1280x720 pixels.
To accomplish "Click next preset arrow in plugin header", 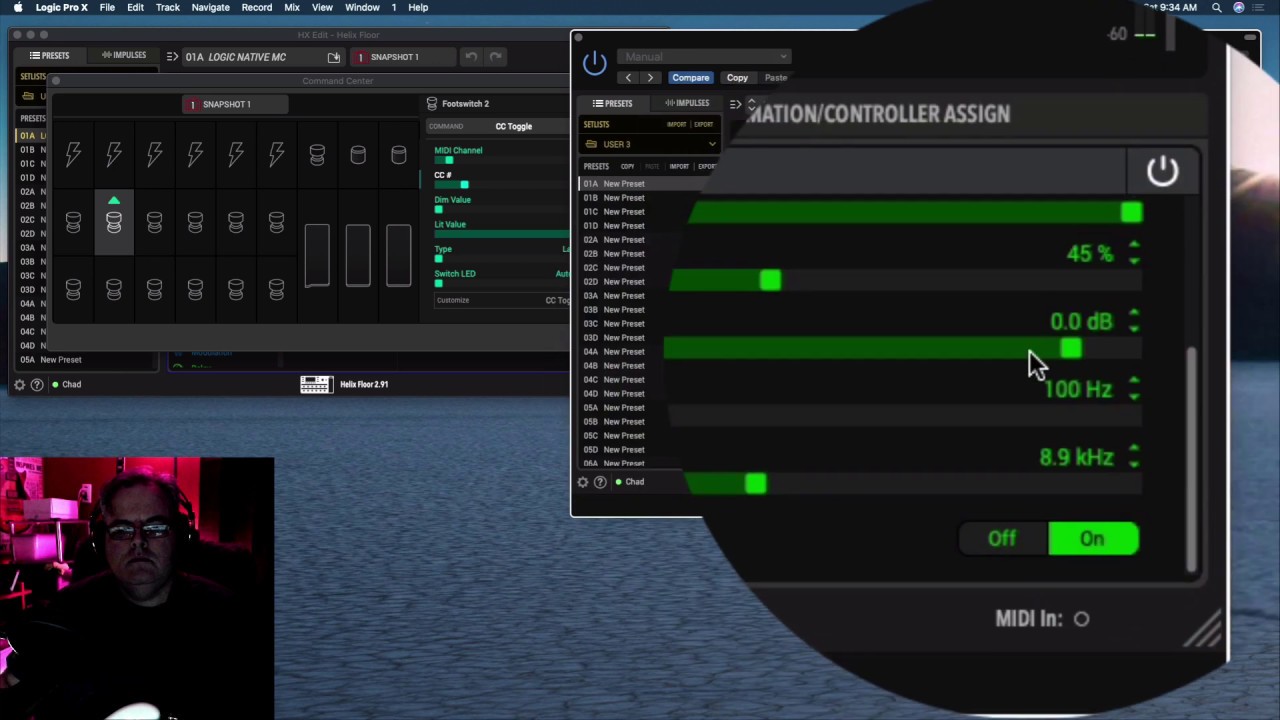I will point(650,78).
